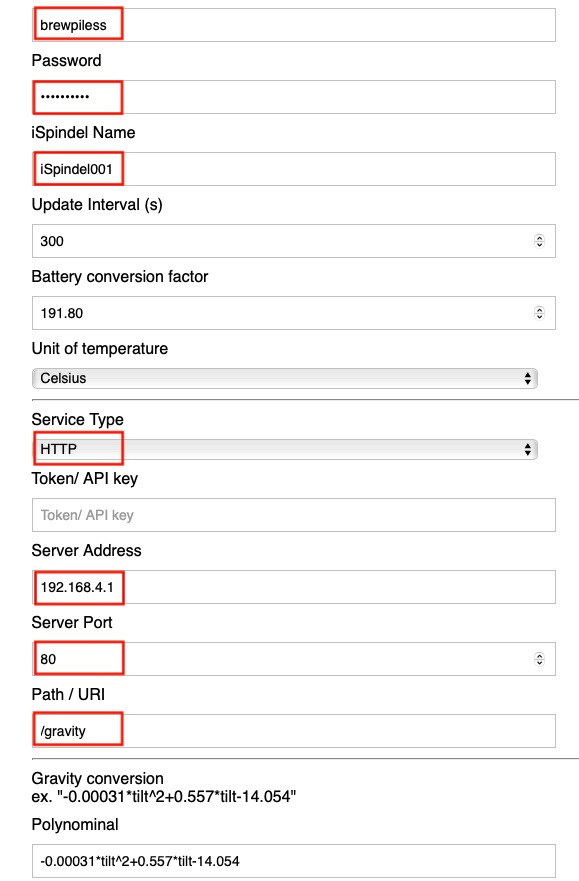The height and width of the screenshot is (881, 579).
Task: Click arrows on the Celsius select box
Action: (527, 378)
